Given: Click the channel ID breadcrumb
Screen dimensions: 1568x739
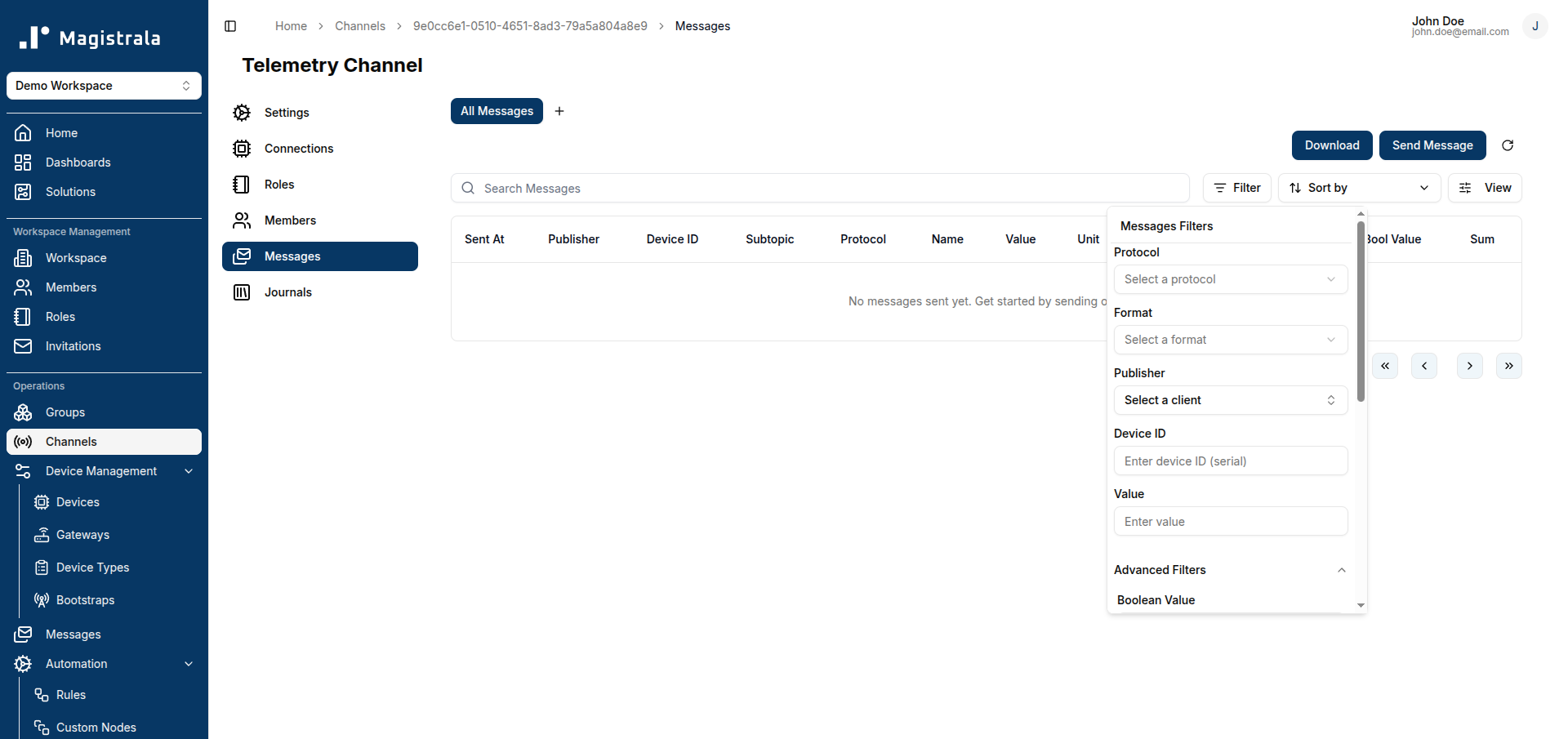Looking at the screenshot, I should [530, 26].
